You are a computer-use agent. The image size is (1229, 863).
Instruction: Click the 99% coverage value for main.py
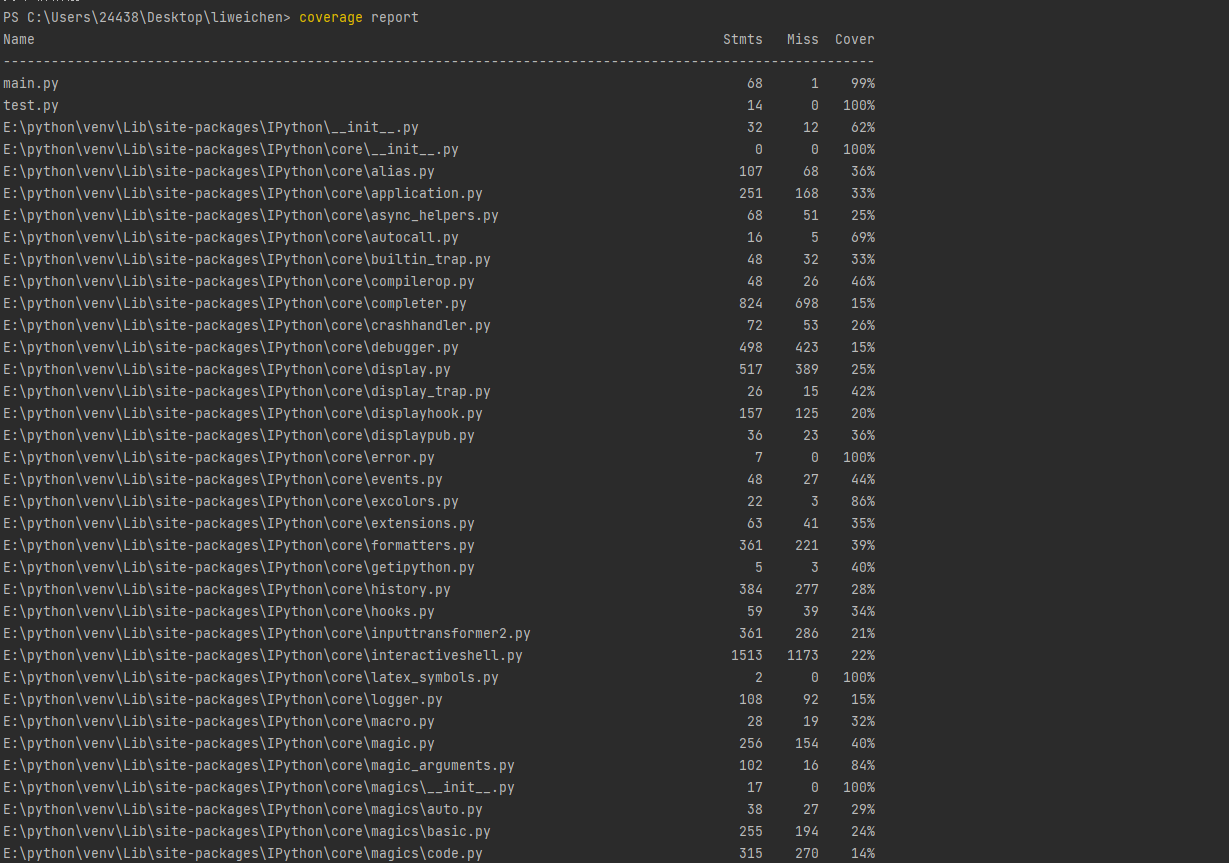coord(863,84)
